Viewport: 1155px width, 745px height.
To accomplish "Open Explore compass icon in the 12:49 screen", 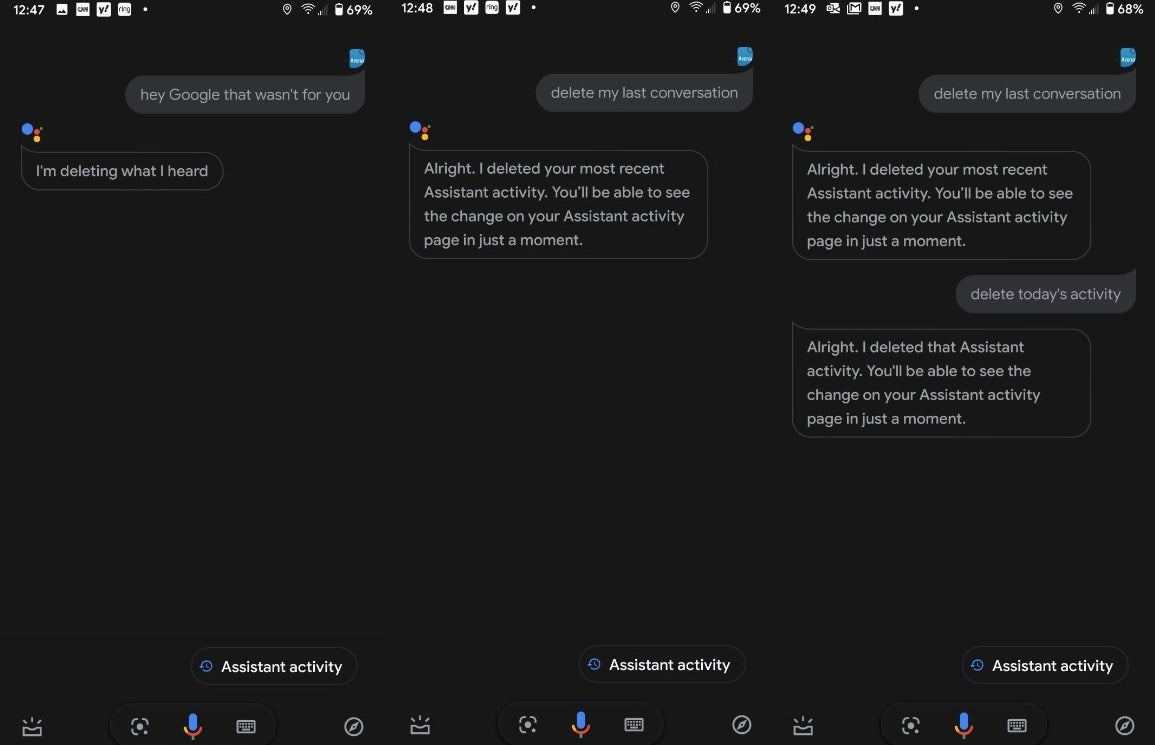I will click(x=1125, y=726).
